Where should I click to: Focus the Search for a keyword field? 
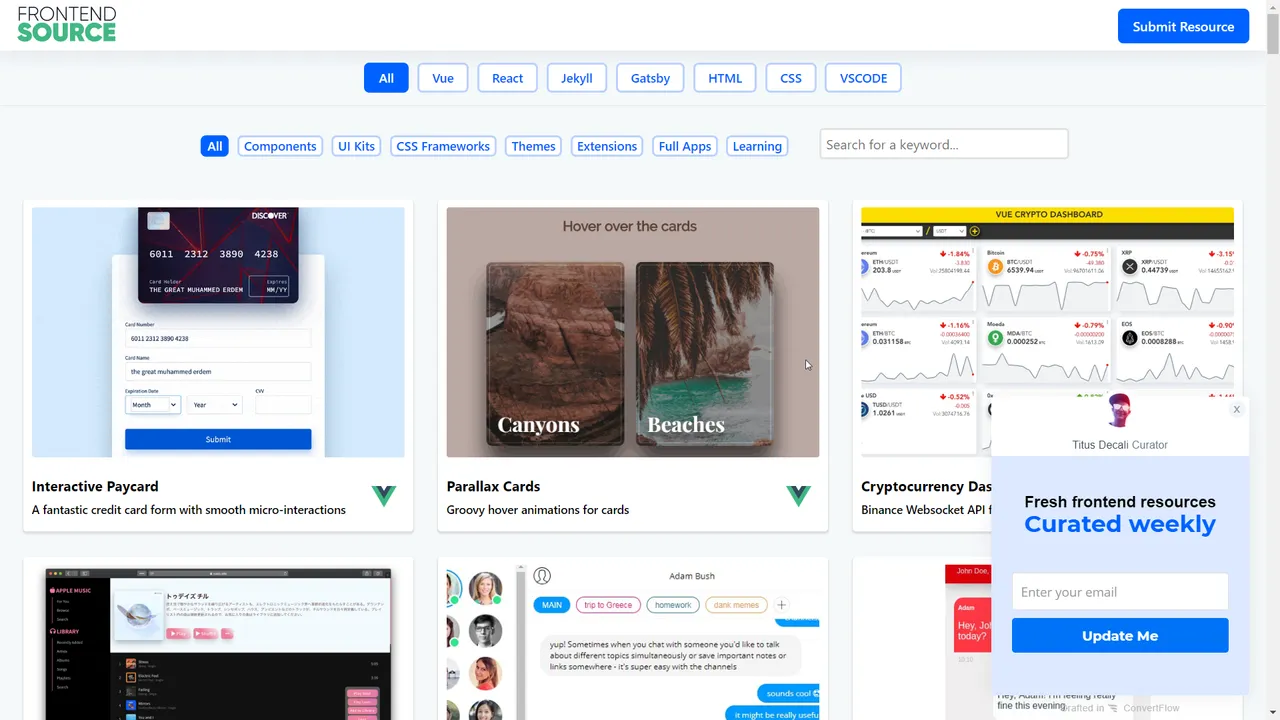pos(944,144)
